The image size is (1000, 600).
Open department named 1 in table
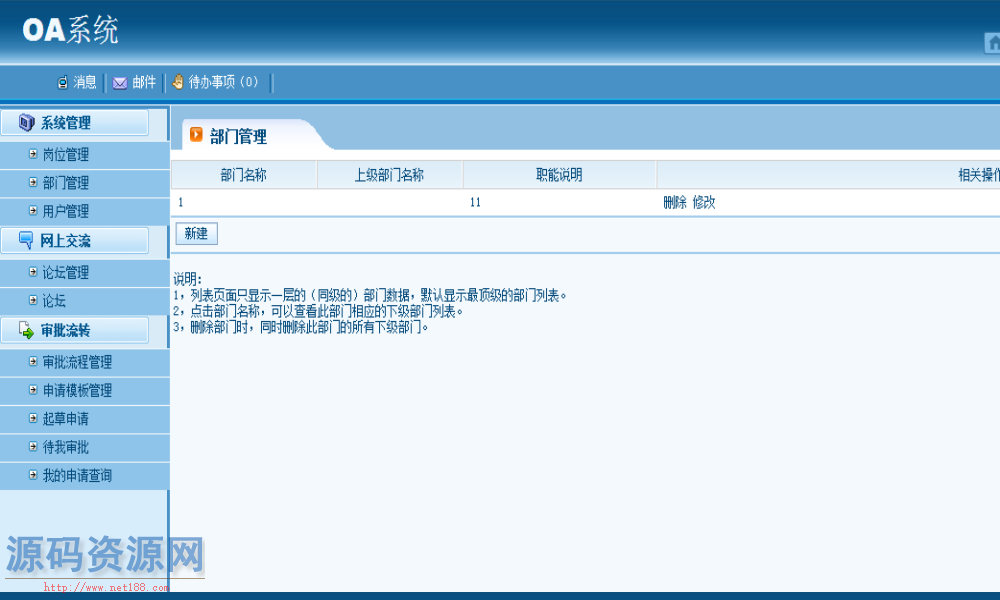181,203
